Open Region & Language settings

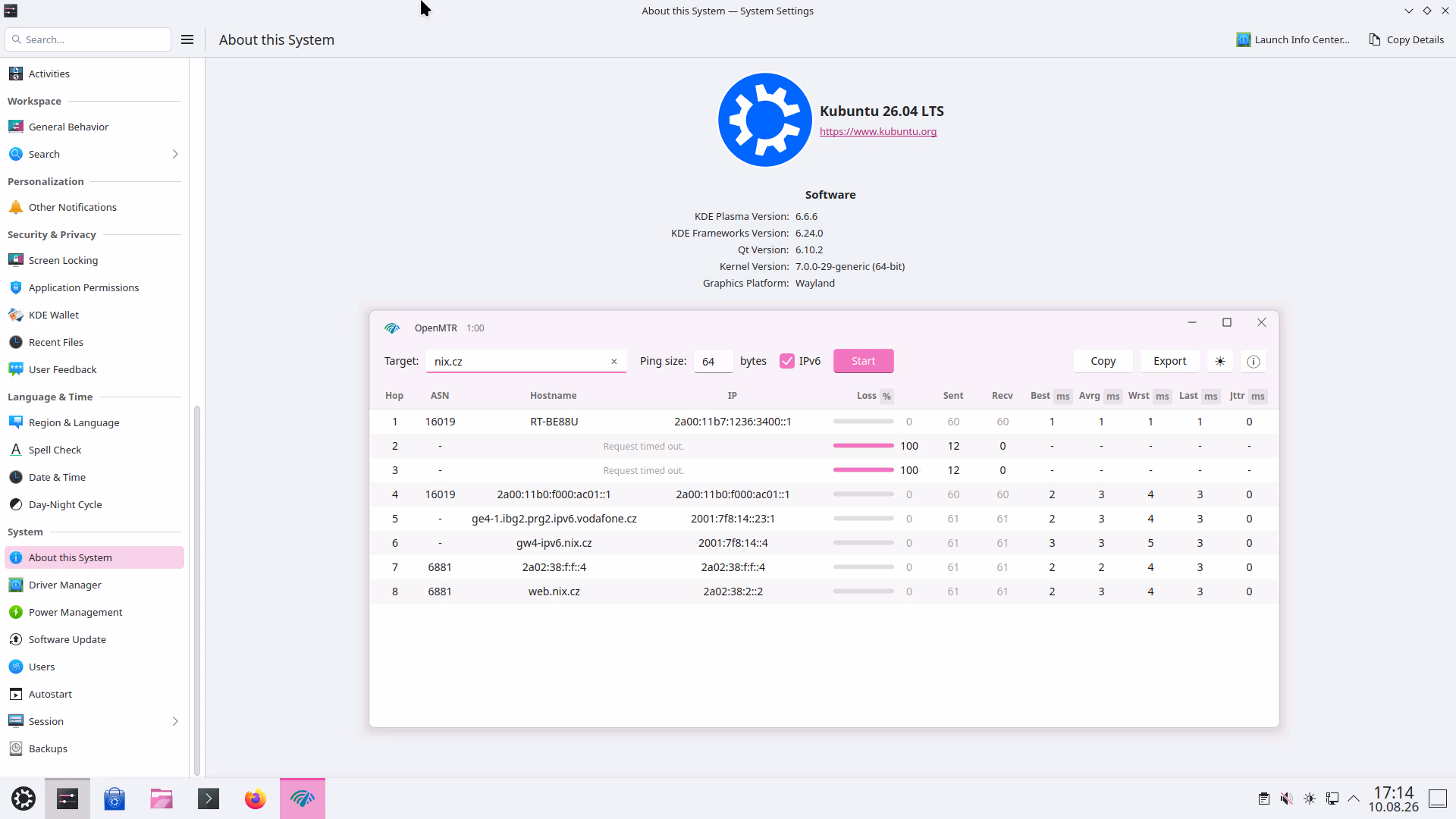tap(94, 422)
